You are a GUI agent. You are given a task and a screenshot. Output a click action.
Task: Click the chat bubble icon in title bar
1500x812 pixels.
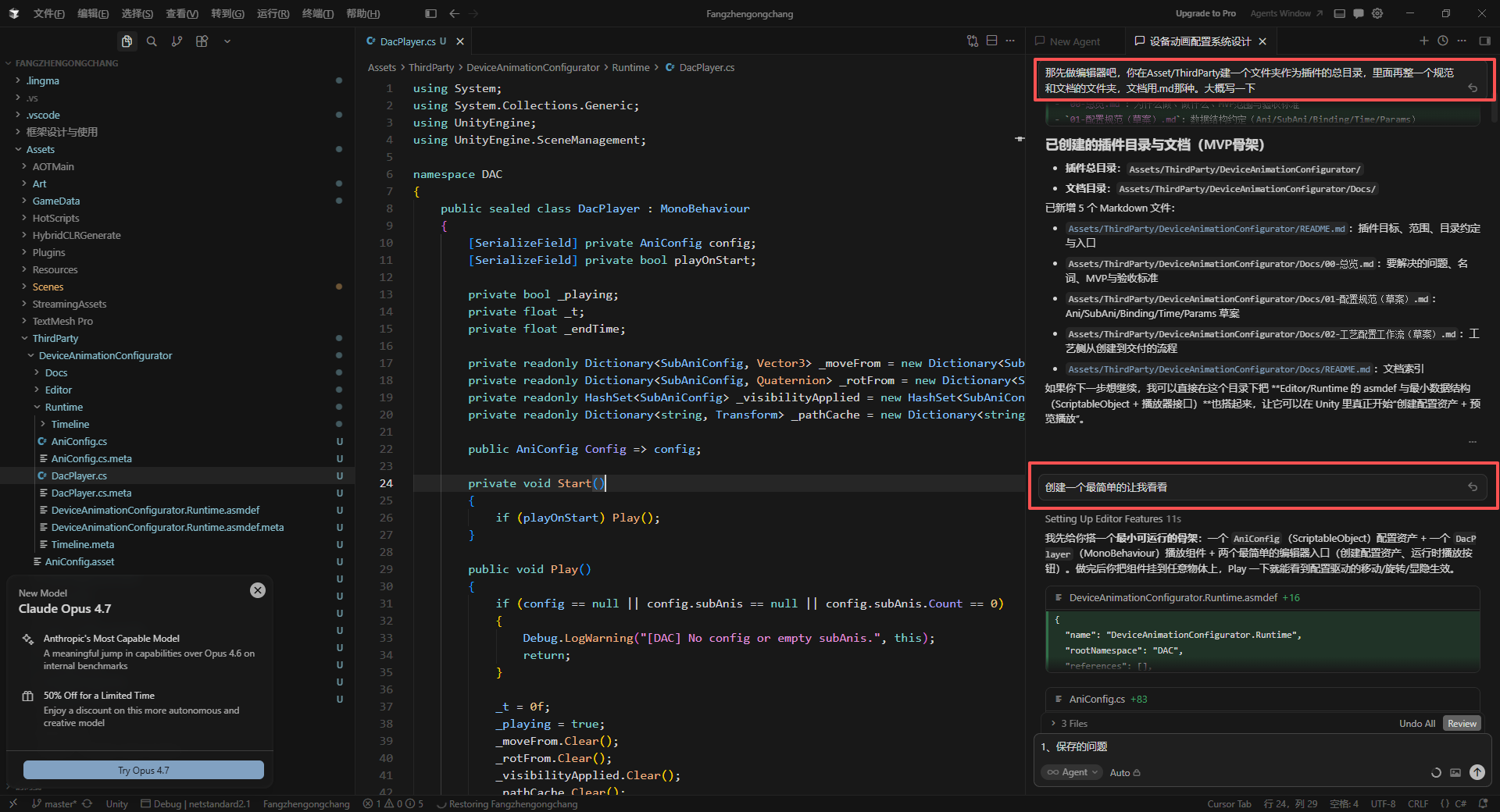(x=1359, y=13)
